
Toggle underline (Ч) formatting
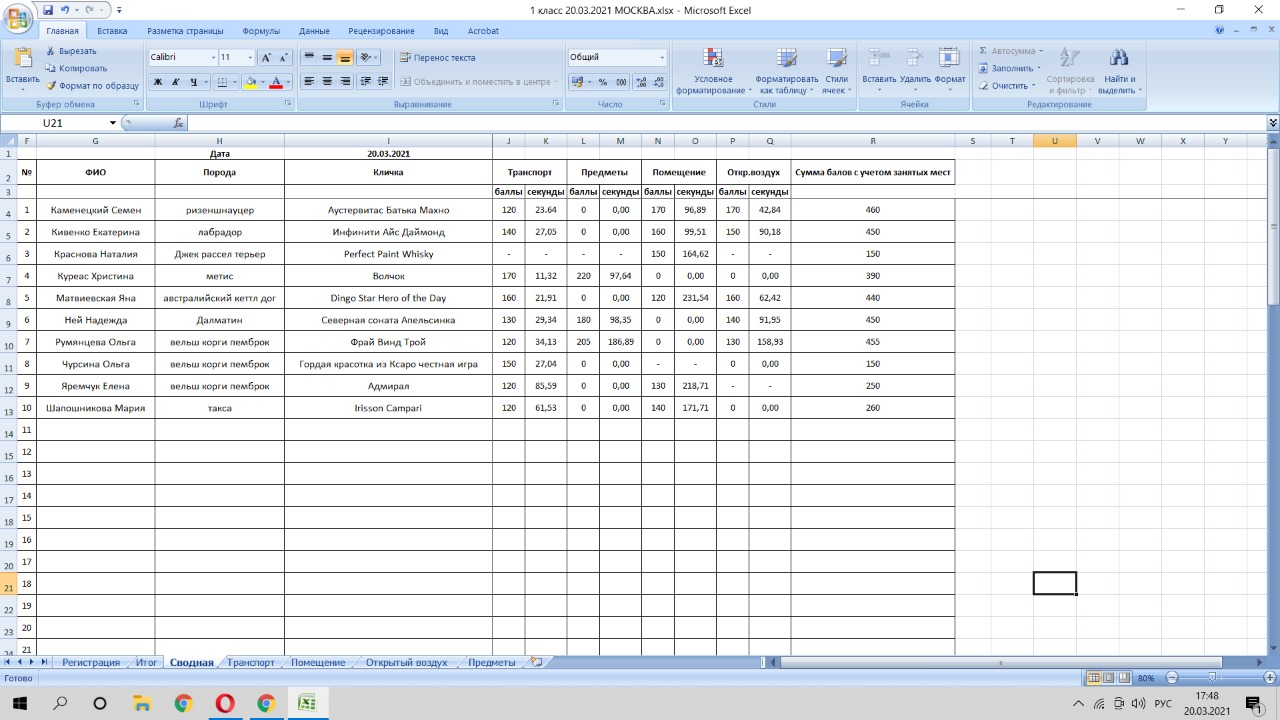192,82
